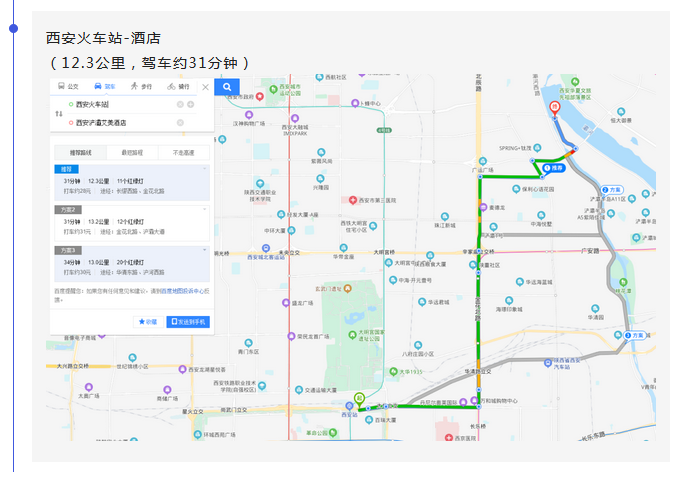Click the 西安大融城 shopping icon
Screen dimensions: 680x478
tap(295, 118)
